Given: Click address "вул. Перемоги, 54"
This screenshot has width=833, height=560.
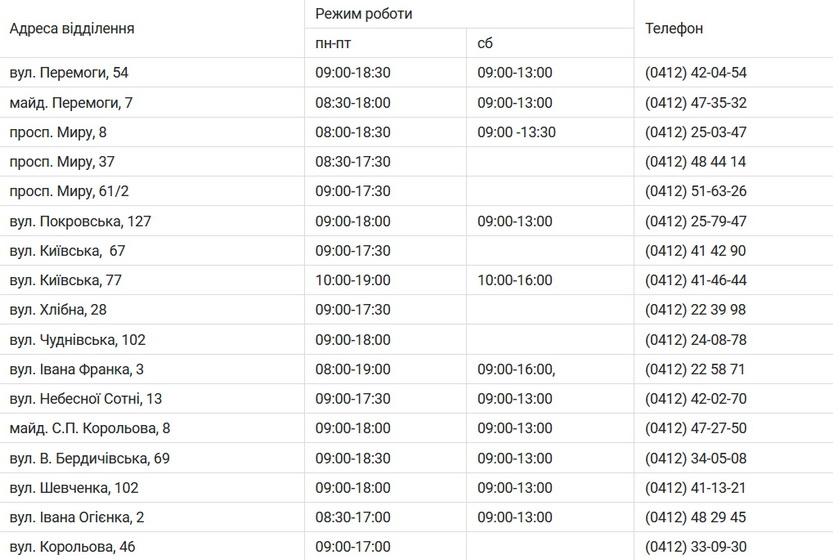Looking at the screenshot, I should point(69,72).
